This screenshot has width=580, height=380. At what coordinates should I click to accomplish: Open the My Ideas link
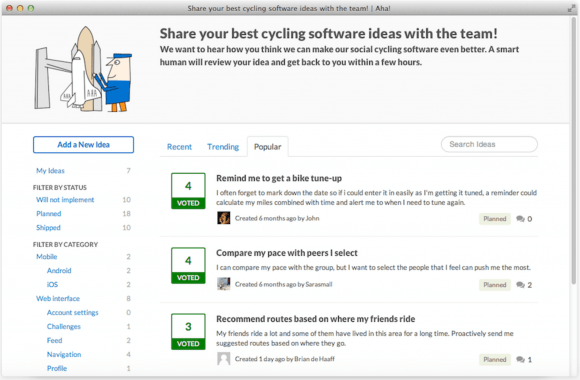click(x=50, y=171)
